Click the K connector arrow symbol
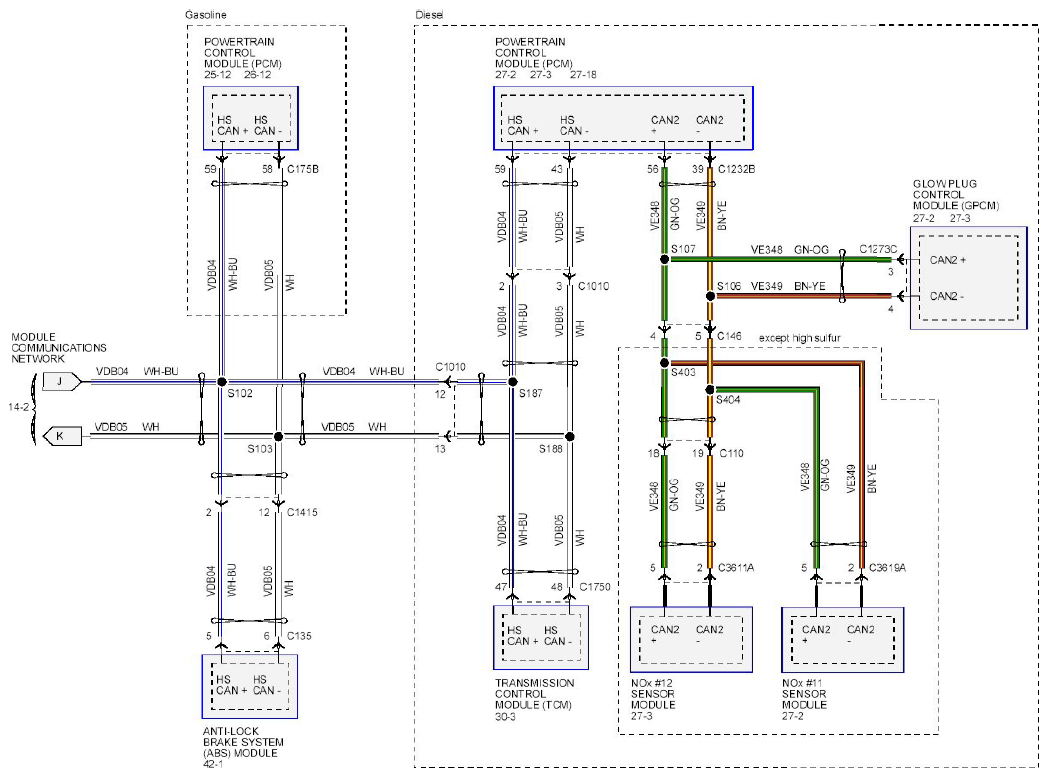This screenshot has height=777, width=1048. pyautogui.click(x=61, y=436)
